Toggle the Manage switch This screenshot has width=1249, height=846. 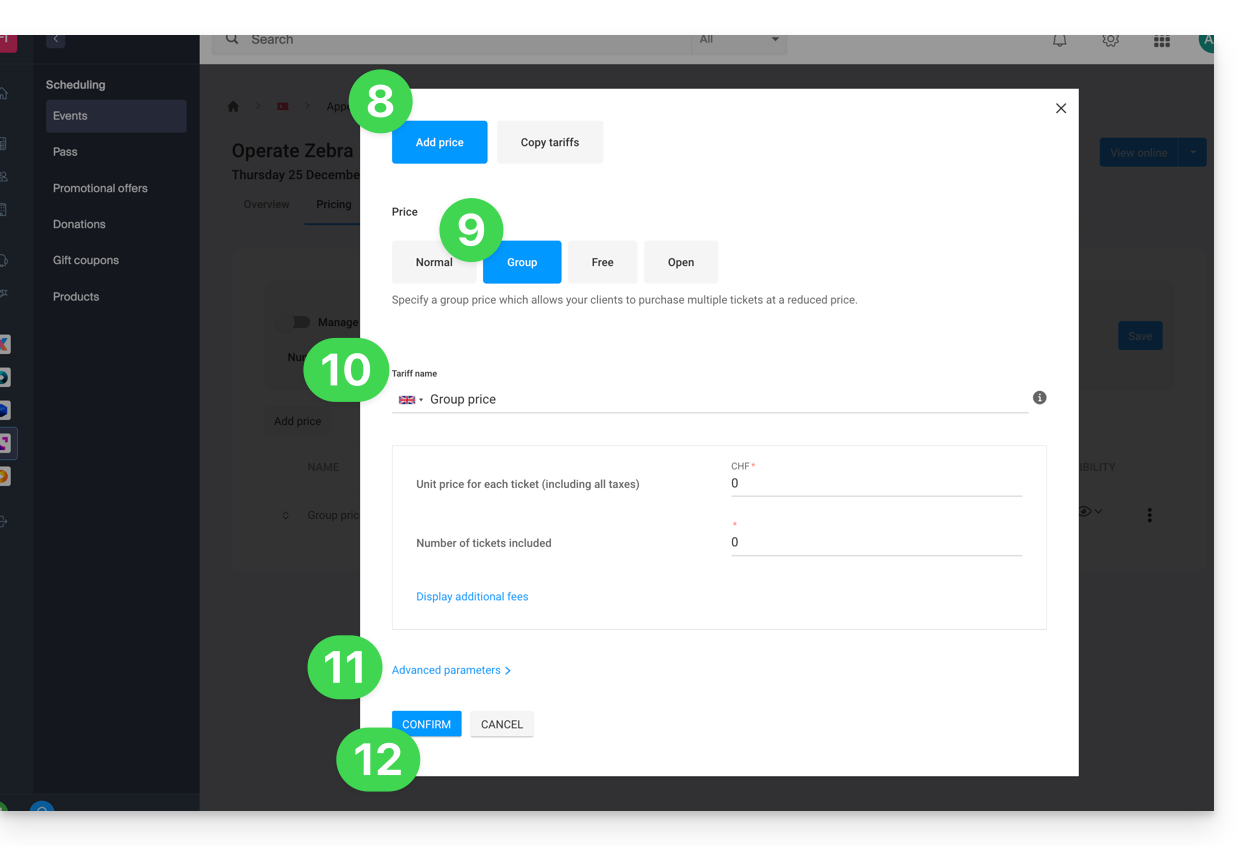tap(298, 322)
